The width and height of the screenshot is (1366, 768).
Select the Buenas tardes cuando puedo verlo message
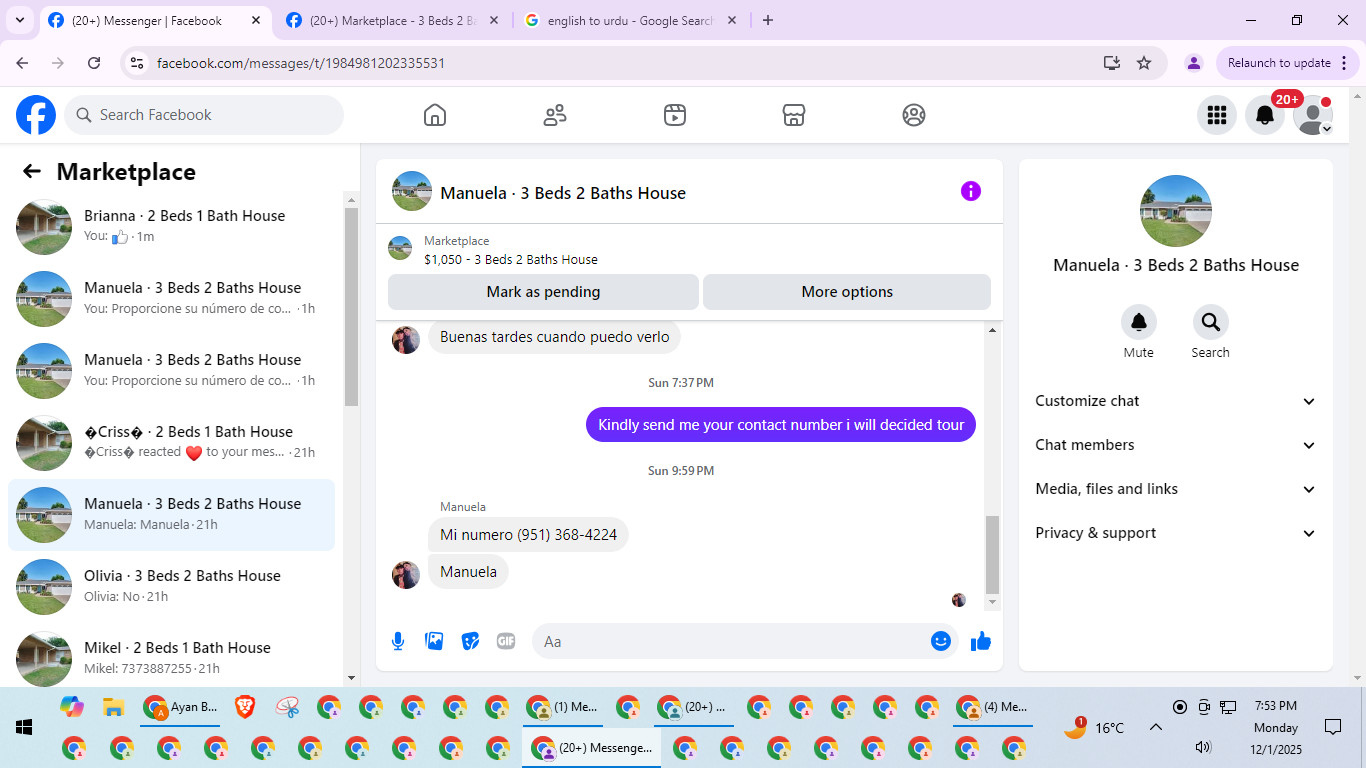click(x=555, y=337)
